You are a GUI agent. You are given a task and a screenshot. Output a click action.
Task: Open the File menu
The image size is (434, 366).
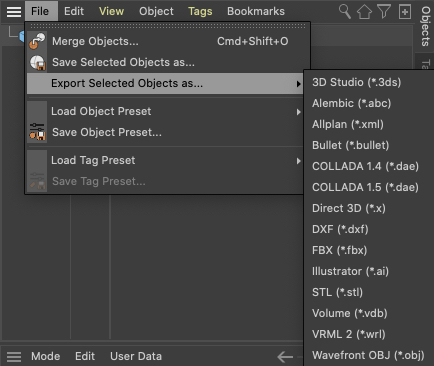[40, 11]
